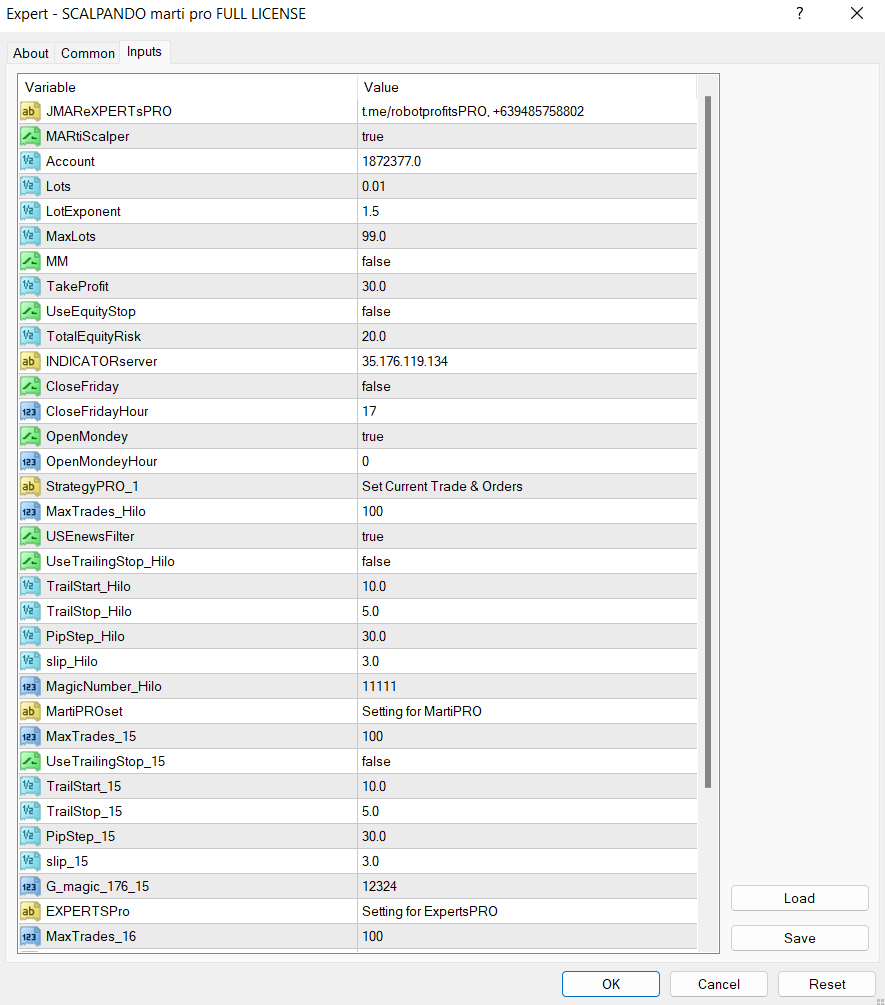Select the Lots value field 0.01

tap(374, 186)
